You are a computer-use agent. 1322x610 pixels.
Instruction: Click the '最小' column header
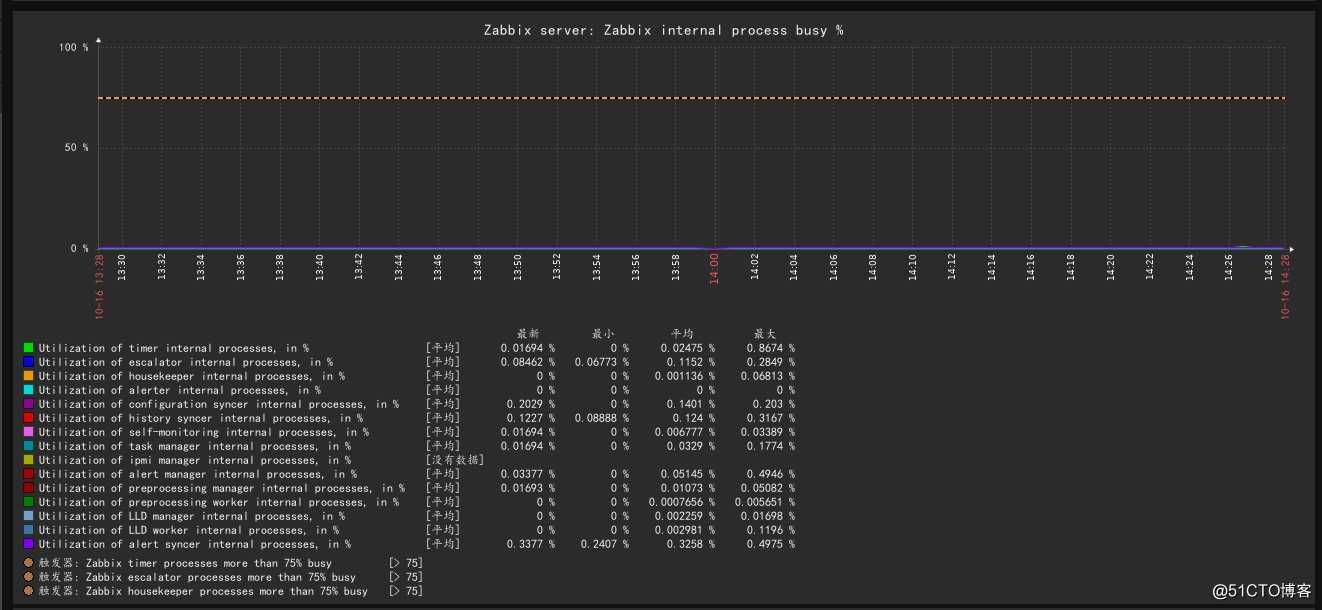[603, 333]
